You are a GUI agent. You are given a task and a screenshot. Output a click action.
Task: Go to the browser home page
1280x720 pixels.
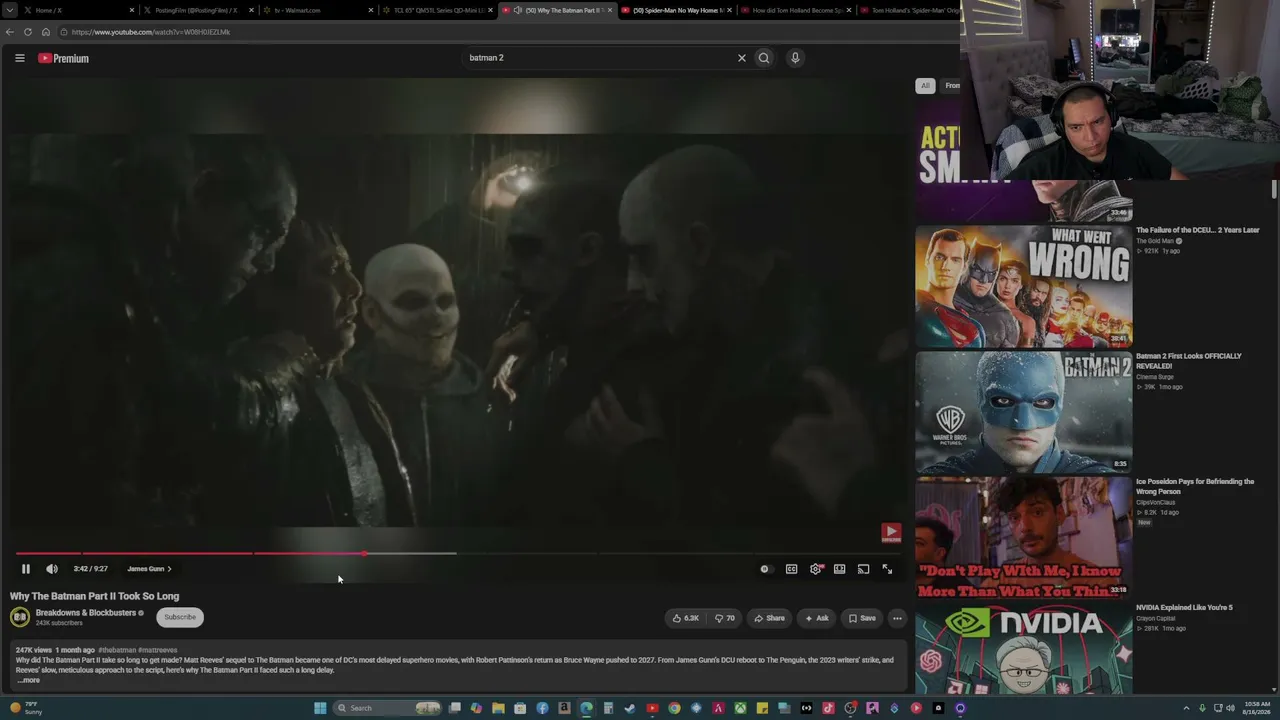point(46,32)
